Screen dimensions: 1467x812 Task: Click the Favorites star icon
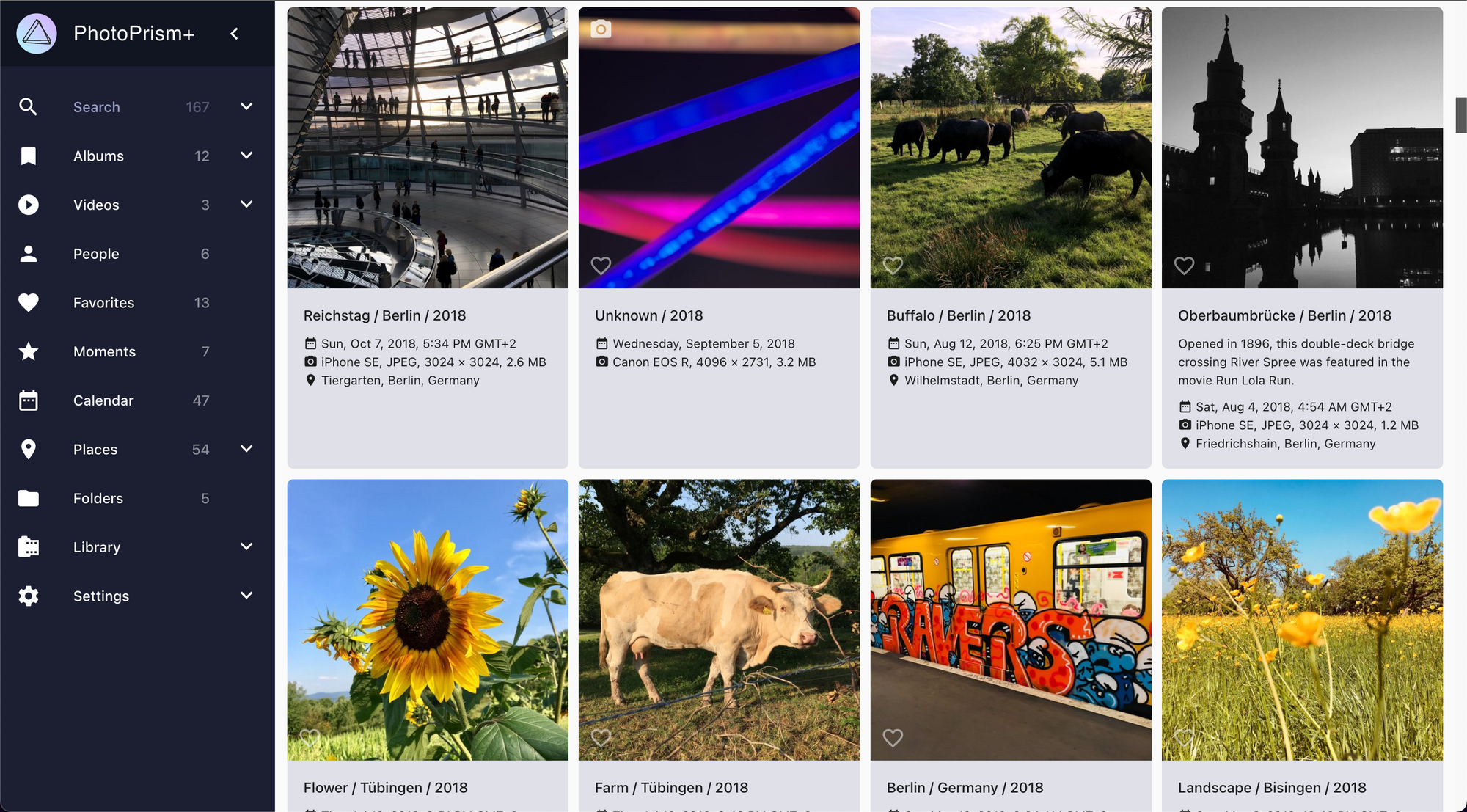(29, 301)
